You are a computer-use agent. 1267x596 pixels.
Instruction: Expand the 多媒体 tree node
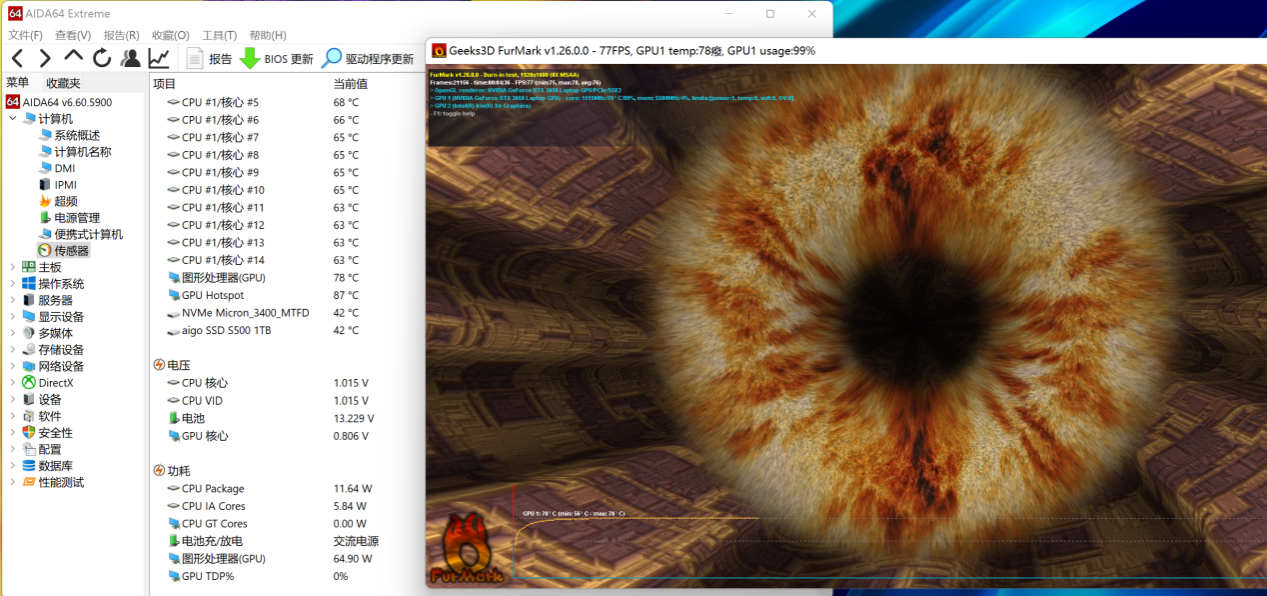[13, 333]
